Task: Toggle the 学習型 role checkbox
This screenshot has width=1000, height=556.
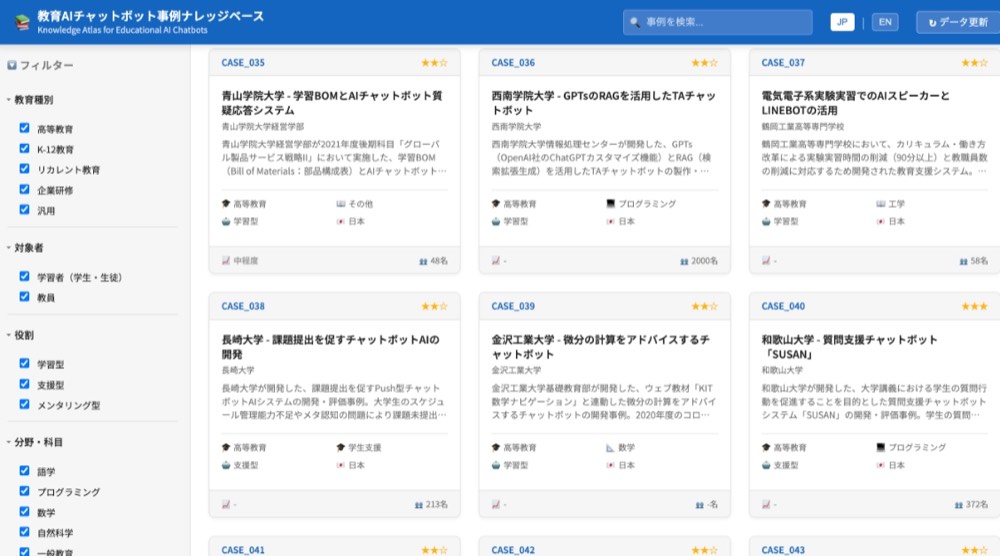Action: 24,363
